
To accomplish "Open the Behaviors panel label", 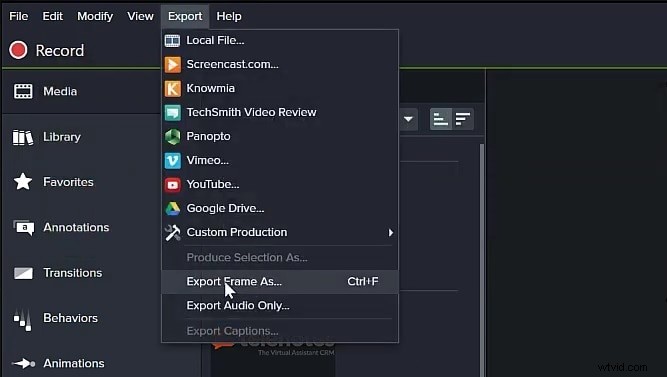I will click(70, 318).
